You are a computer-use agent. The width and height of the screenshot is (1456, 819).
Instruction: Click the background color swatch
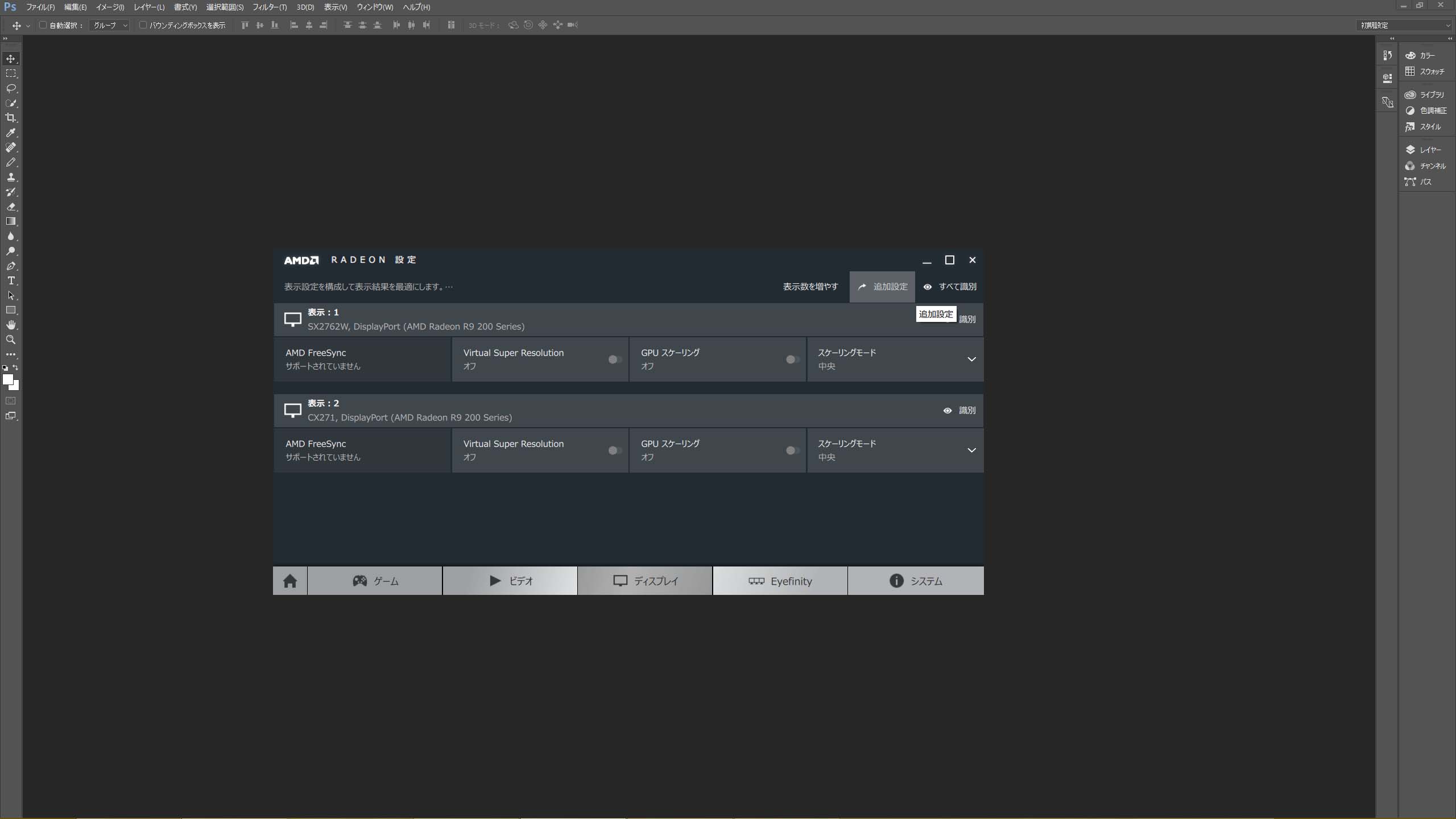[x=16, y=387]
